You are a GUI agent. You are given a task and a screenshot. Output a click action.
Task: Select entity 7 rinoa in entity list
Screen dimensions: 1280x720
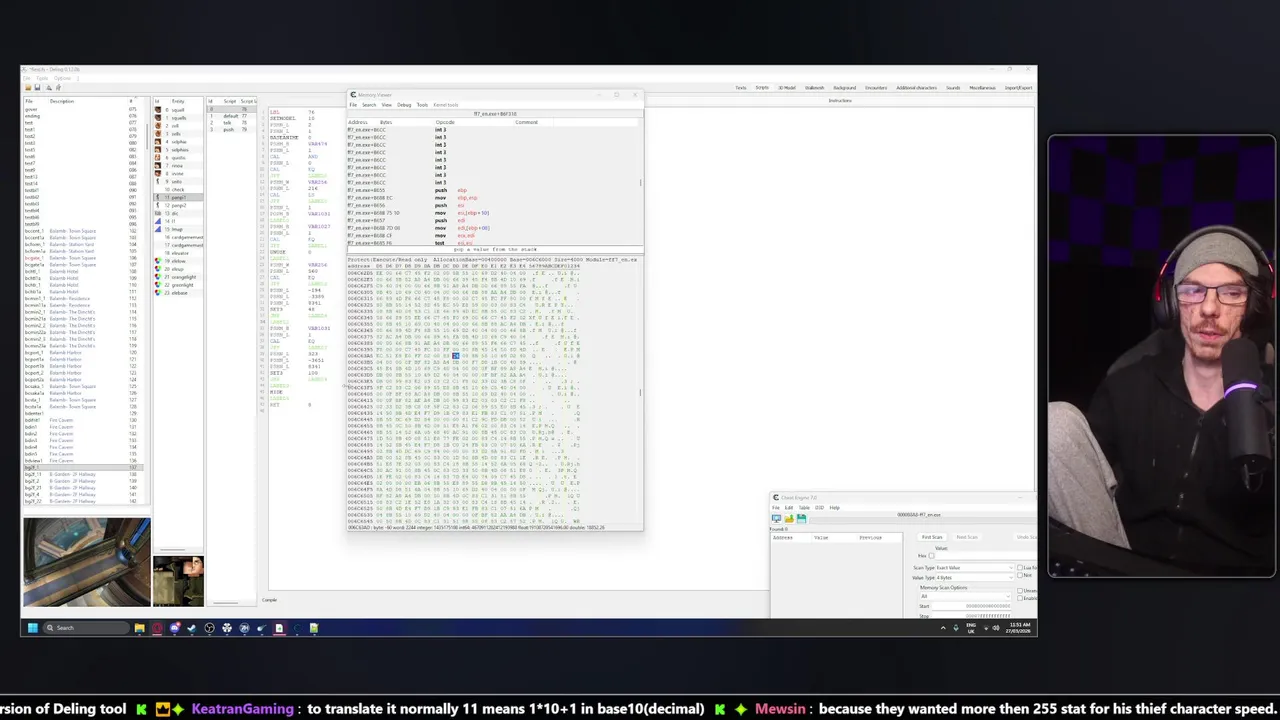tap(179, 166)
